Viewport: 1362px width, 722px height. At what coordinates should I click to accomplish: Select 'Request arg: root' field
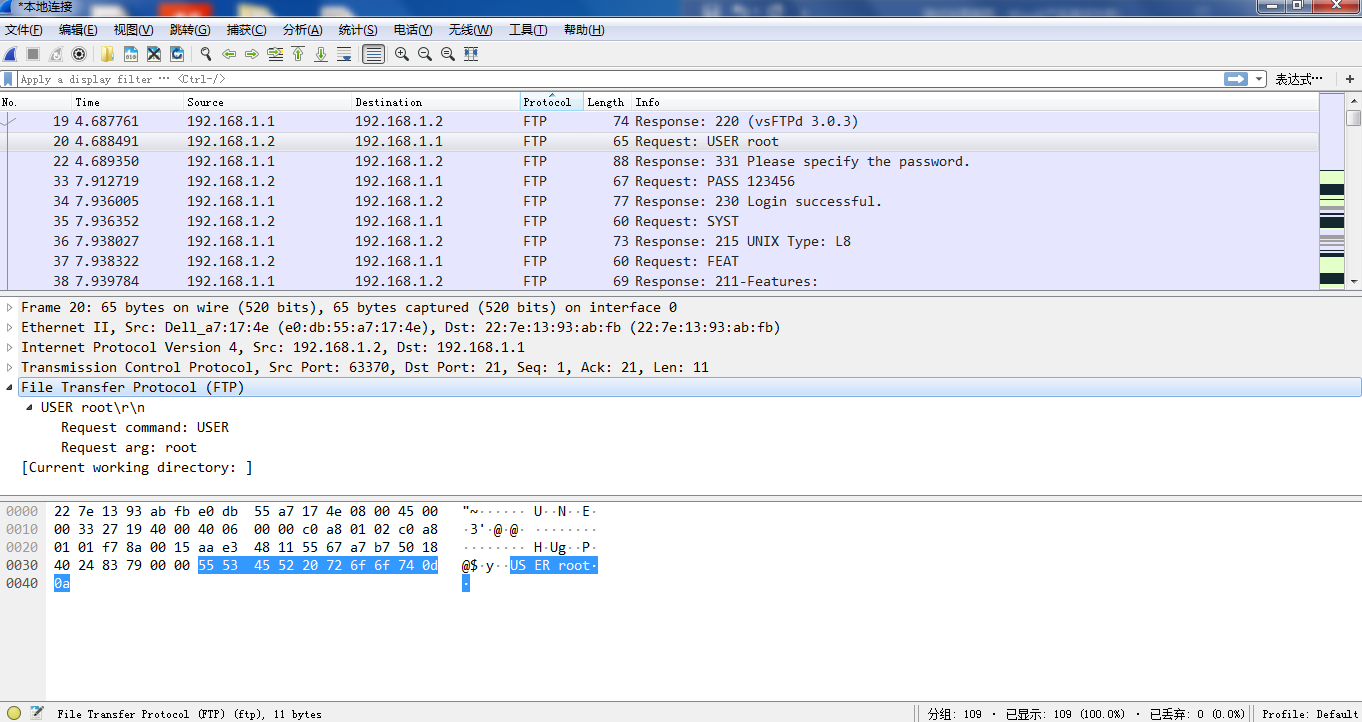click(129, 447)
